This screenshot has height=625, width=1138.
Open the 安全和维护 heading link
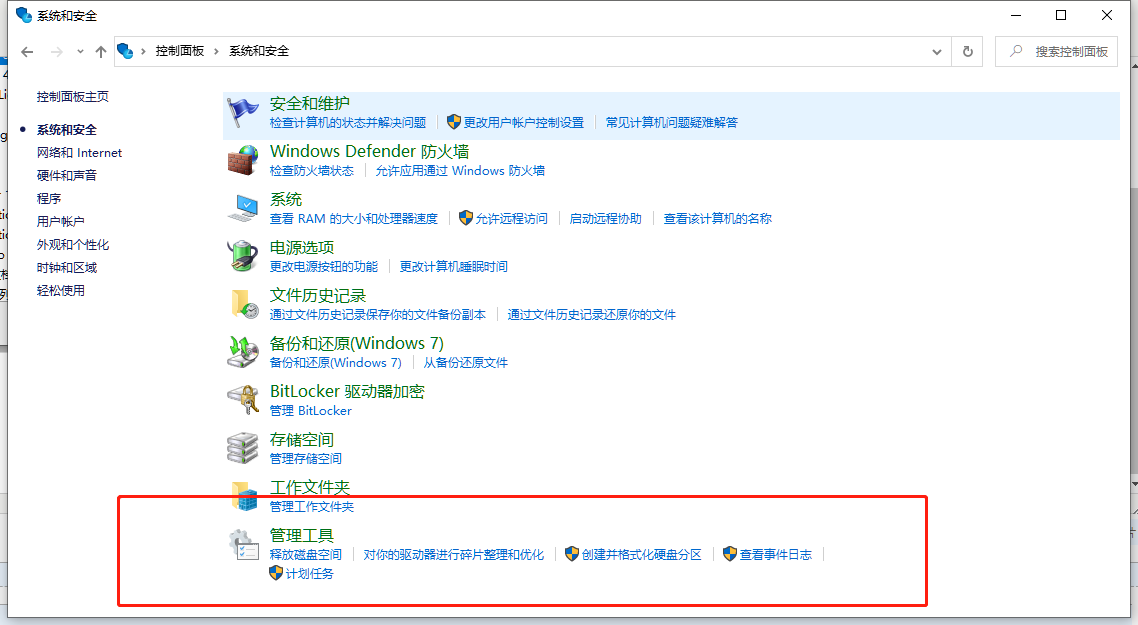310,104
